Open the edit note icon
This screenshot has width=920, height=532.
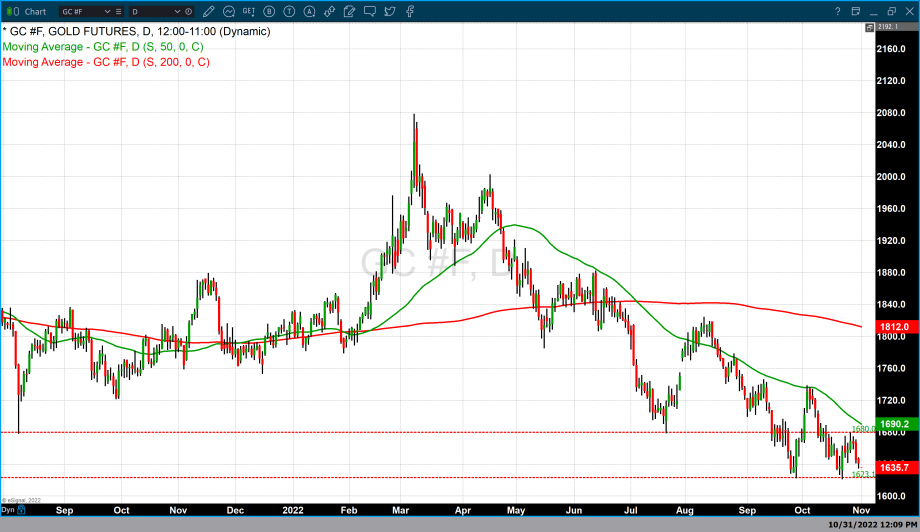click(349, 11)
